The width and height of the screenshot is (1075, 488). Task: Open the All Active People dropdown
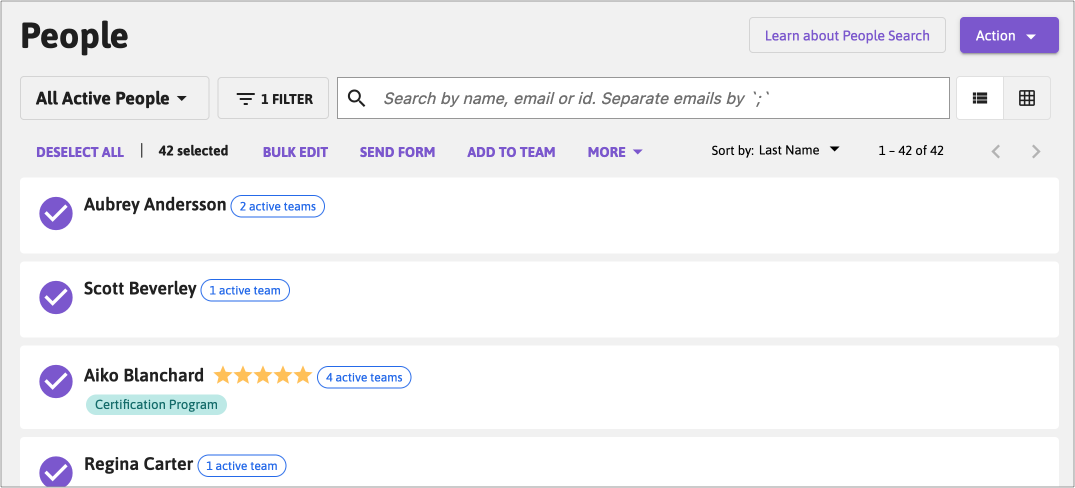point(114,98)
